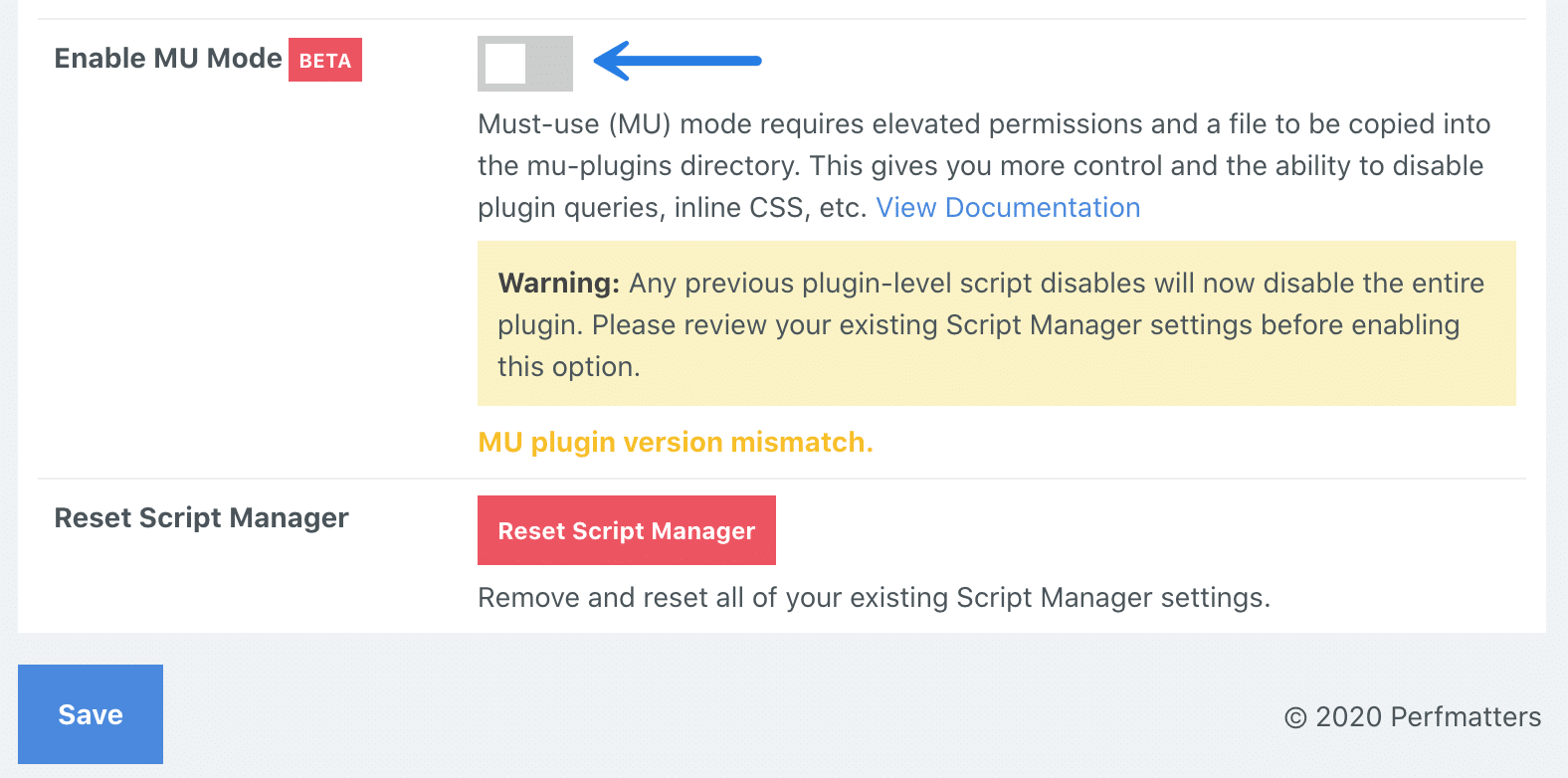Select the blue arrow pointing at the toggle
The width and height of the screenshot is (1568, 778).
pyautogui.click(x=677, y=62)
